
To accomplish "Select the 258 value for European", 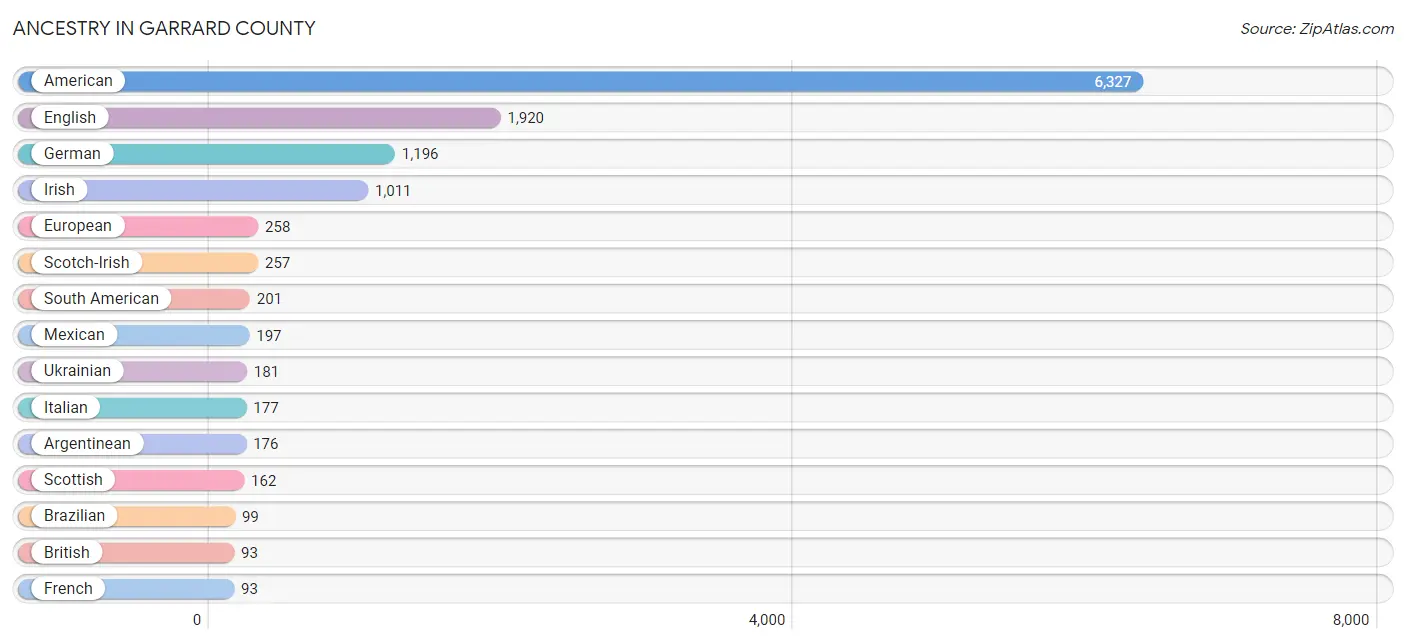I will pyautogui.click(x=278, y=227).
